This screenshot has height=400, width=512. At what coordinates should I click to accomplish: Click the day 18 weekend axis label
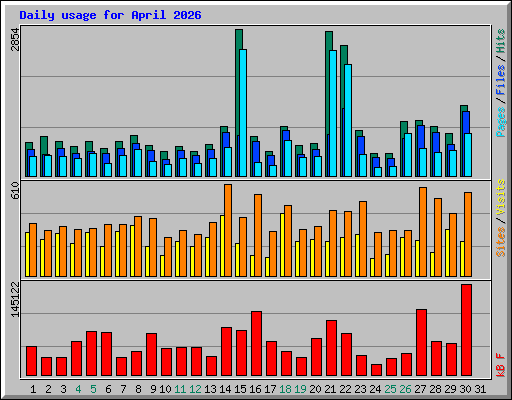click(285, 389)
